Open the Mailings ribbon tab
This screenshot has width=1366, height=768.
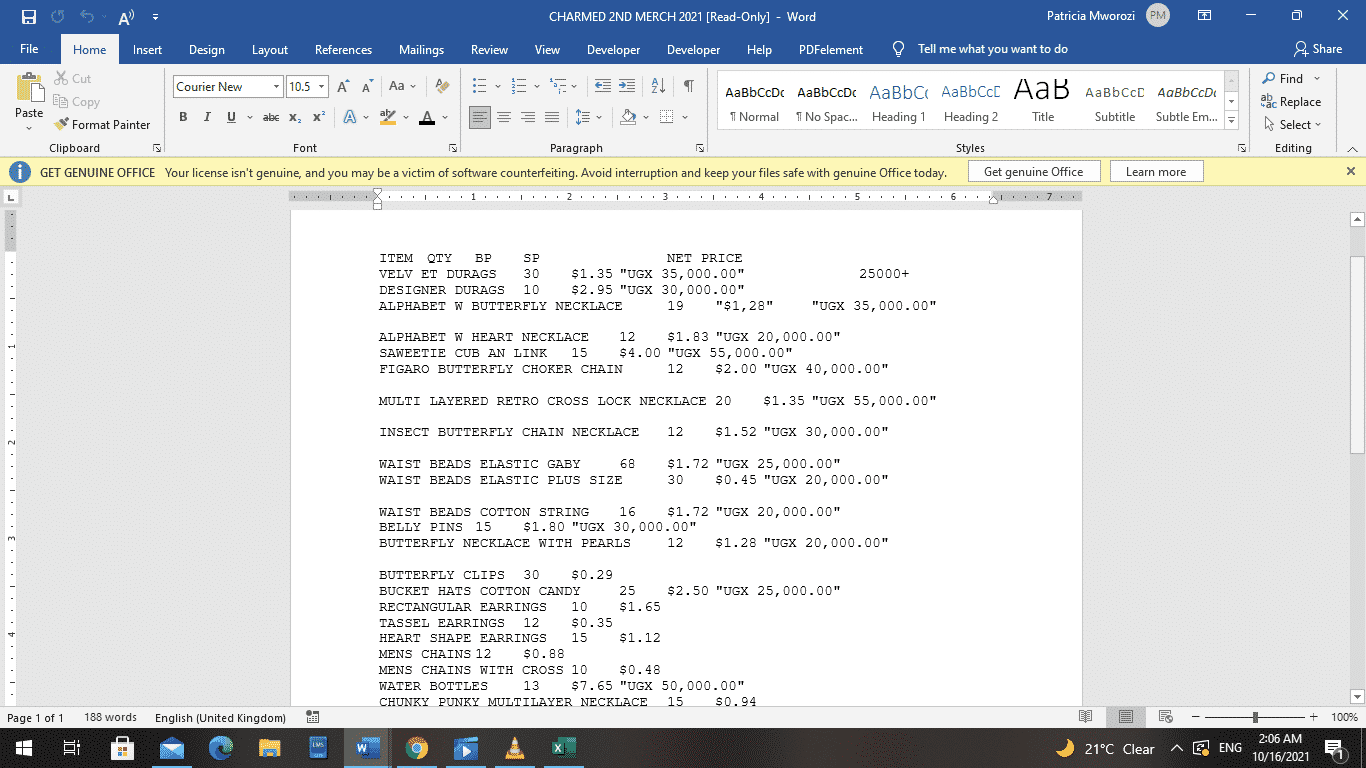[421, 48]
